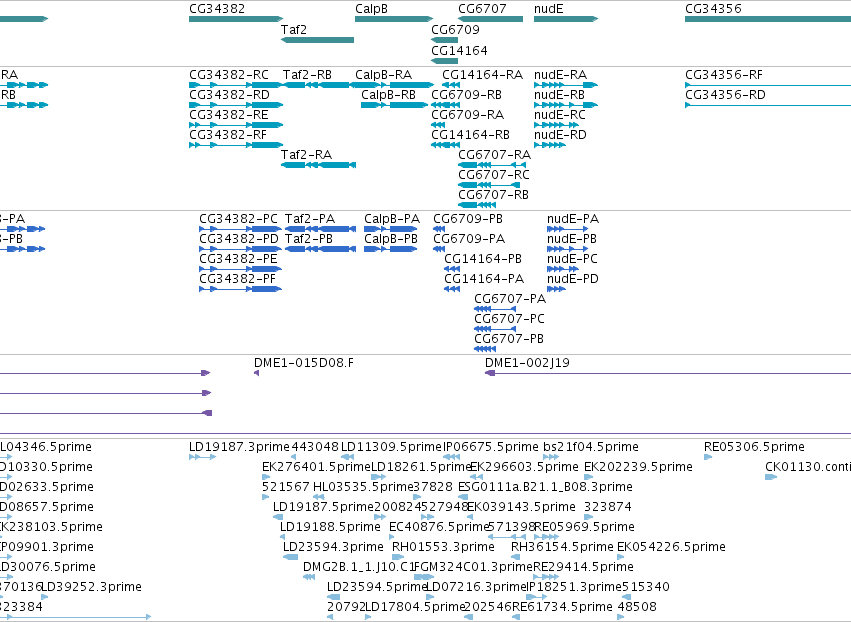851x622 pixels.
Task: Click the CG34356 gene bar glyph
Action: pos(768,19)
